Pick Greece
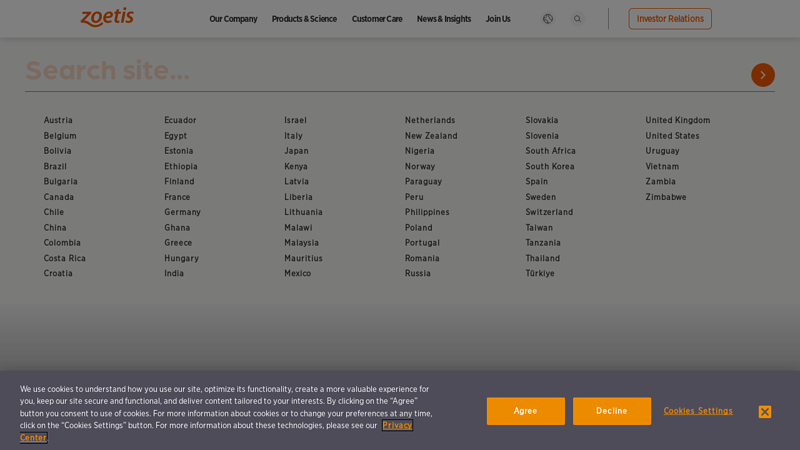This screenshot has width=800, height=450. (178, 242)
